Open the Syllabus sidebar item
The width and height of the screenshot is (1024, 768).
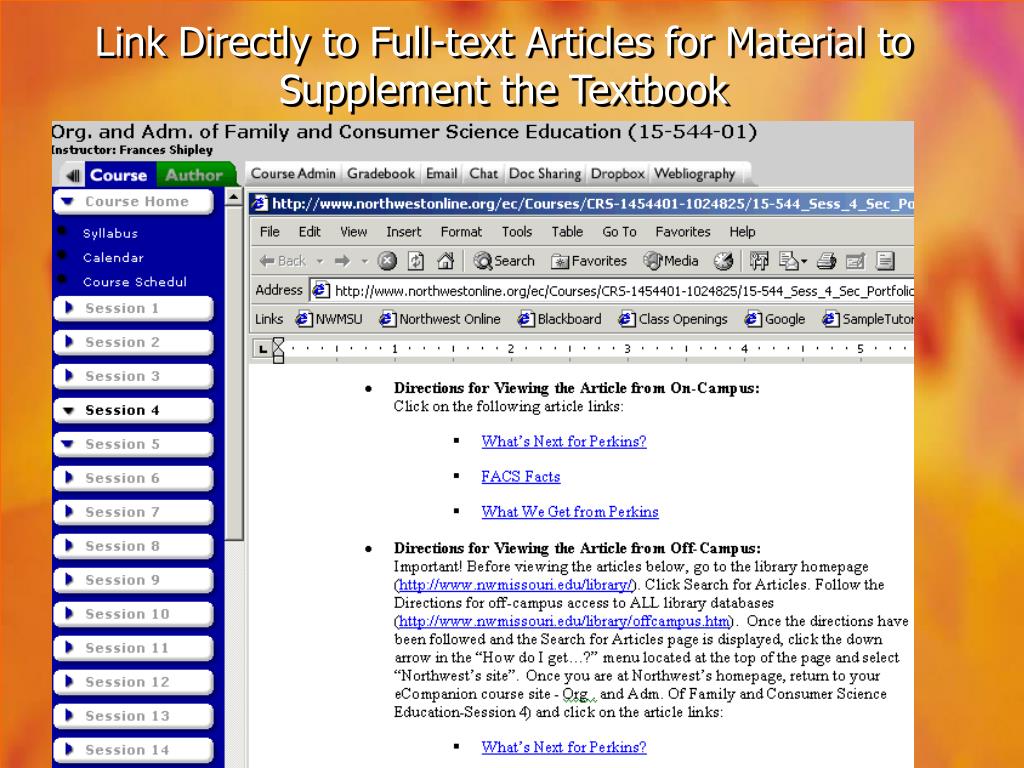(x=110, y=233)
